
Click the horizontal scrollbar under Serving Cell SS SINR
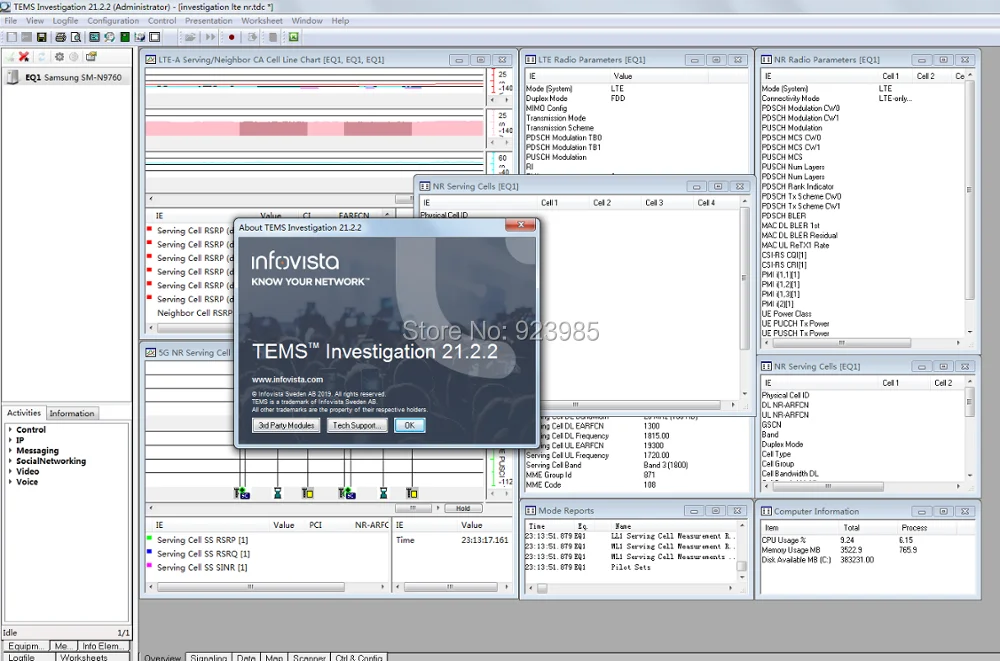click(x=268, y=587)
